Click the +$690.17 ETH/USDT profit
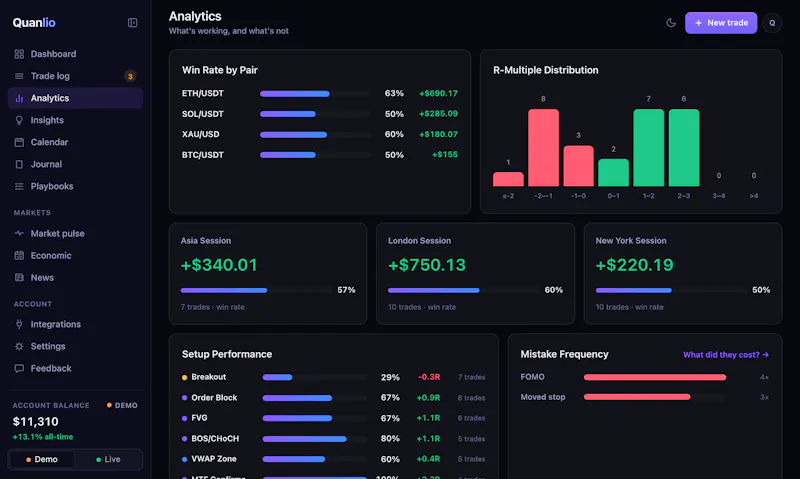Screen dimensions: 800x479 pyautogui.click(x=438, y=93)
